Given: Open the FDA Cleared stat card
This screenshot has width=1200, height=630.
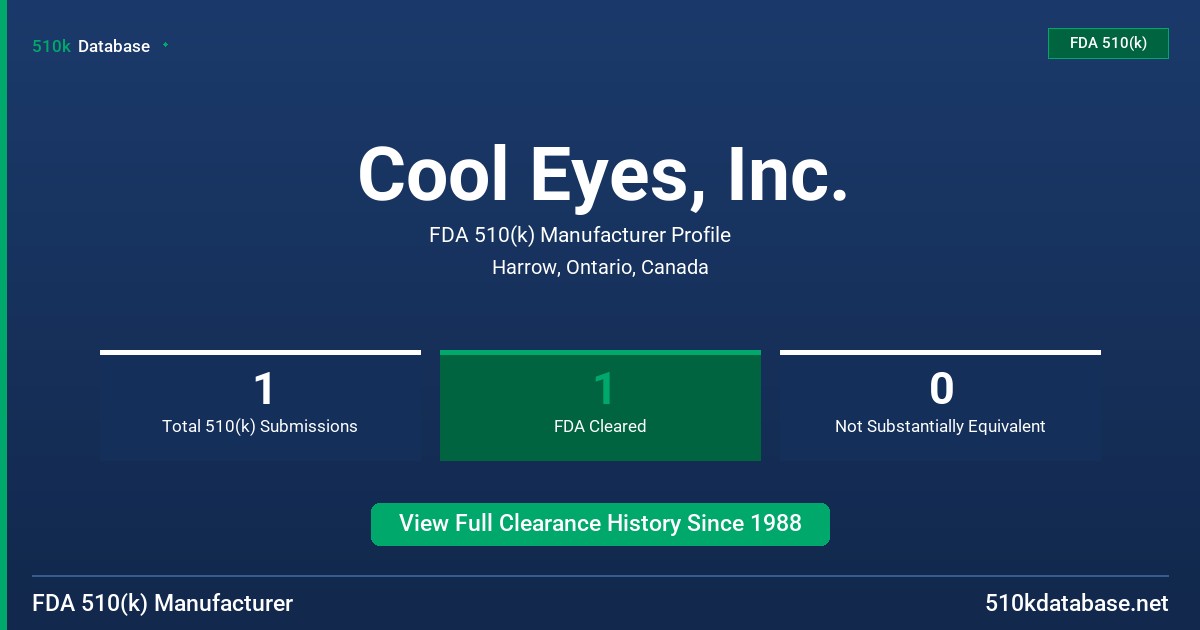Looking at the screenshot, I should pos(600,405).
